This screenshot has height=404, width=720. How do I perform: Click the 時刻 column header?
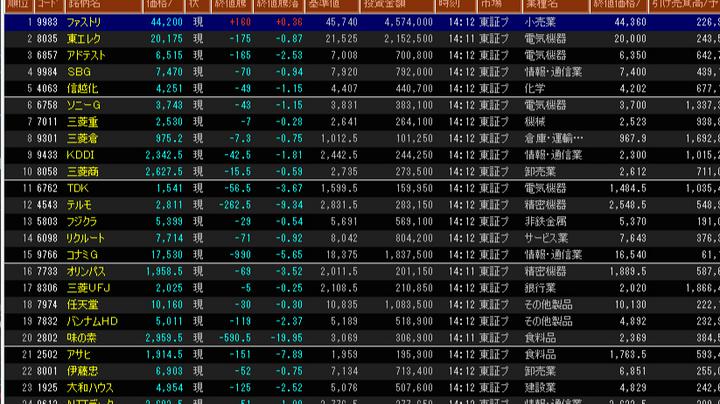click(x=448, y=5)
